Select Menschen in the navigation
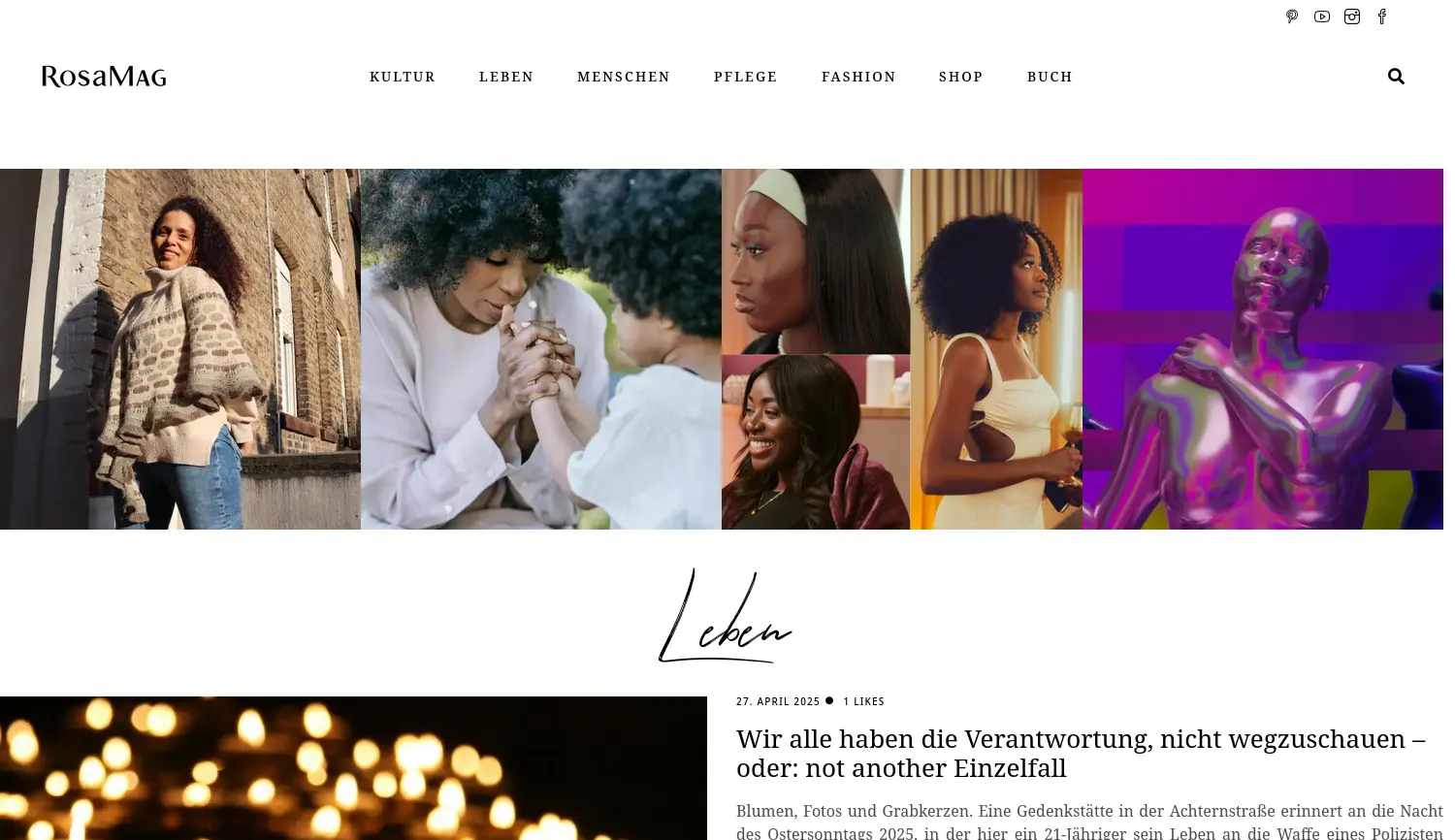 pos(624,77)
